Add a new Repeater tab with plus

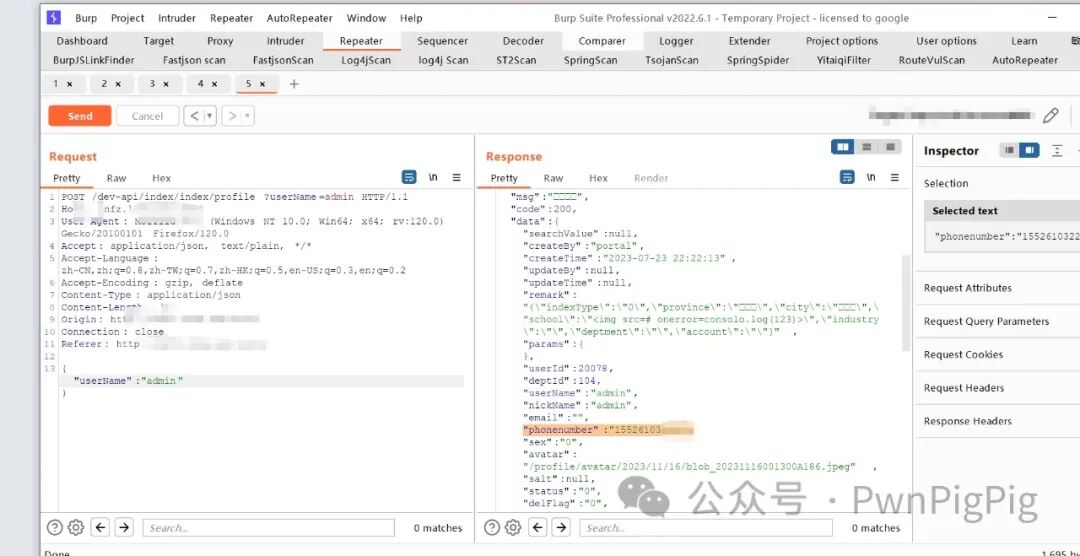[294, 84]
